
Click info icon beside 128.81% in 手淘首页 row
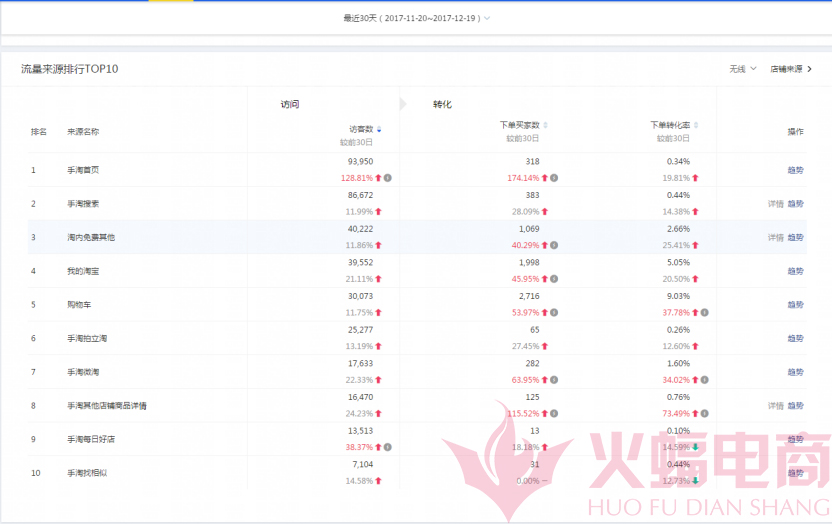(x=388, y=178)
